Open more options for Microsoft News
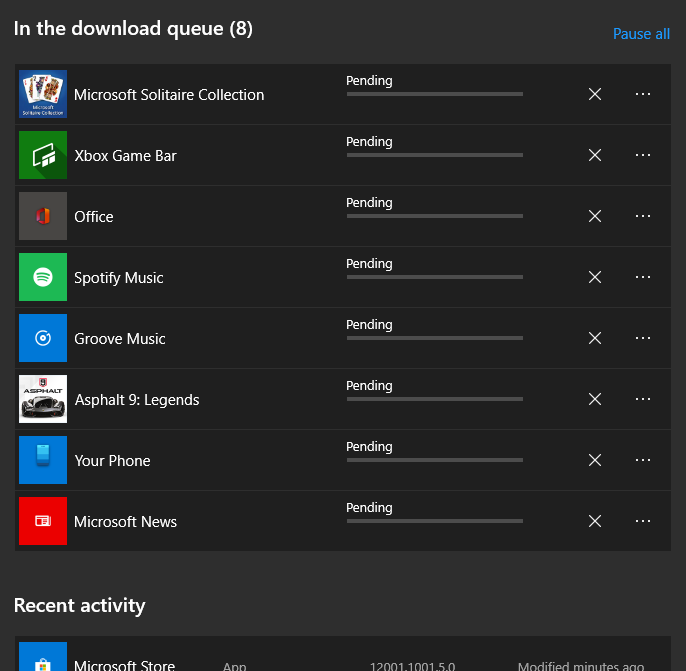Screen dimensions: 686x671 tap(643, 521)
